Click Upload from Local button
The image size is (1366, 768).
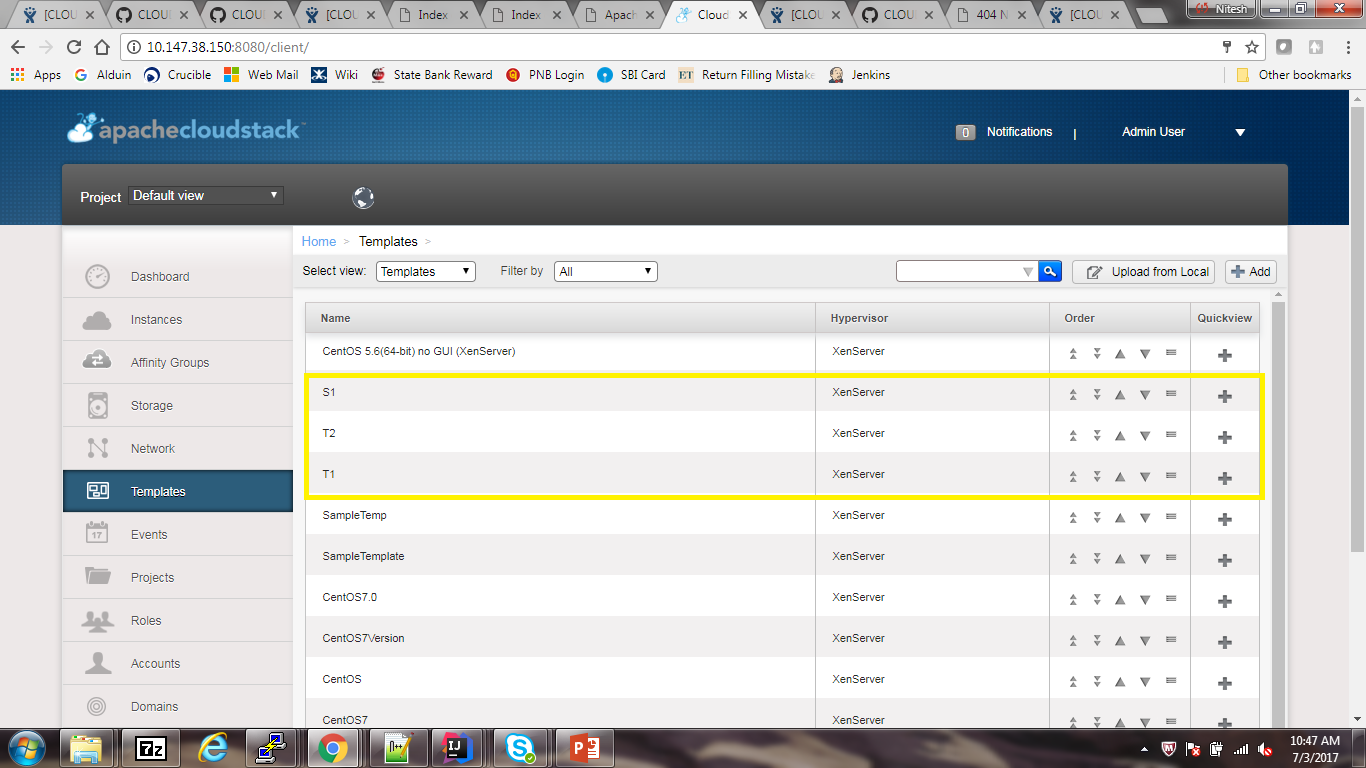point(1144,272)
